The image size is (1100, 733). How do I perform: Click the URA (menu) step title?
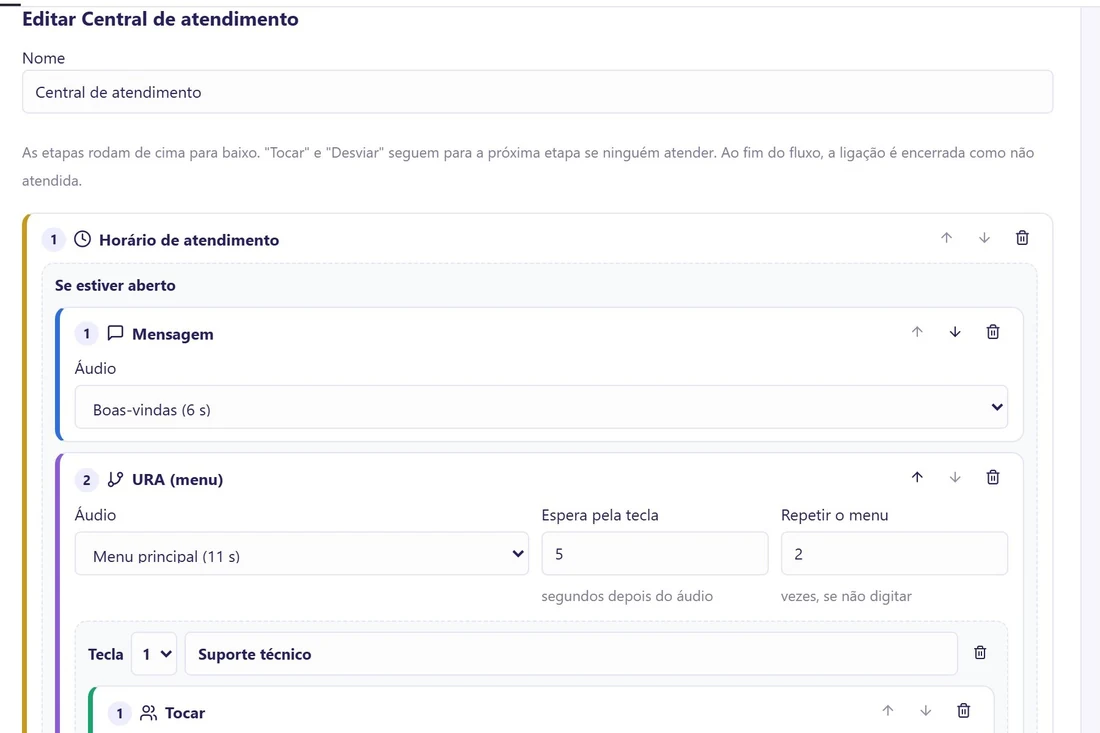177,480
